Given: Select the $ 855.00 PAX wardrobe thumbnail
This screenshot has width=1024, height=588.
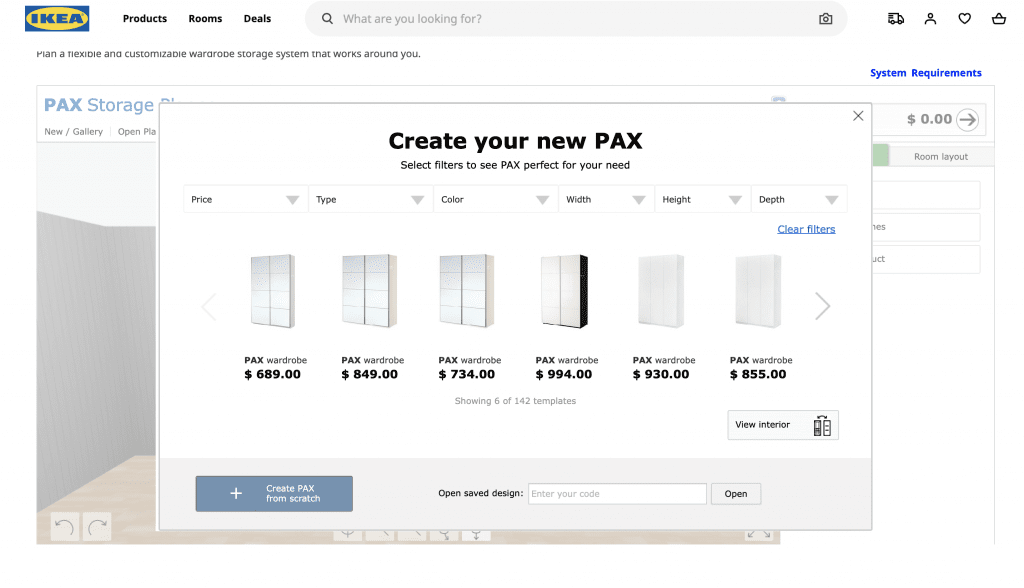Looking at the screenshot, I should [x=758, y=291].
